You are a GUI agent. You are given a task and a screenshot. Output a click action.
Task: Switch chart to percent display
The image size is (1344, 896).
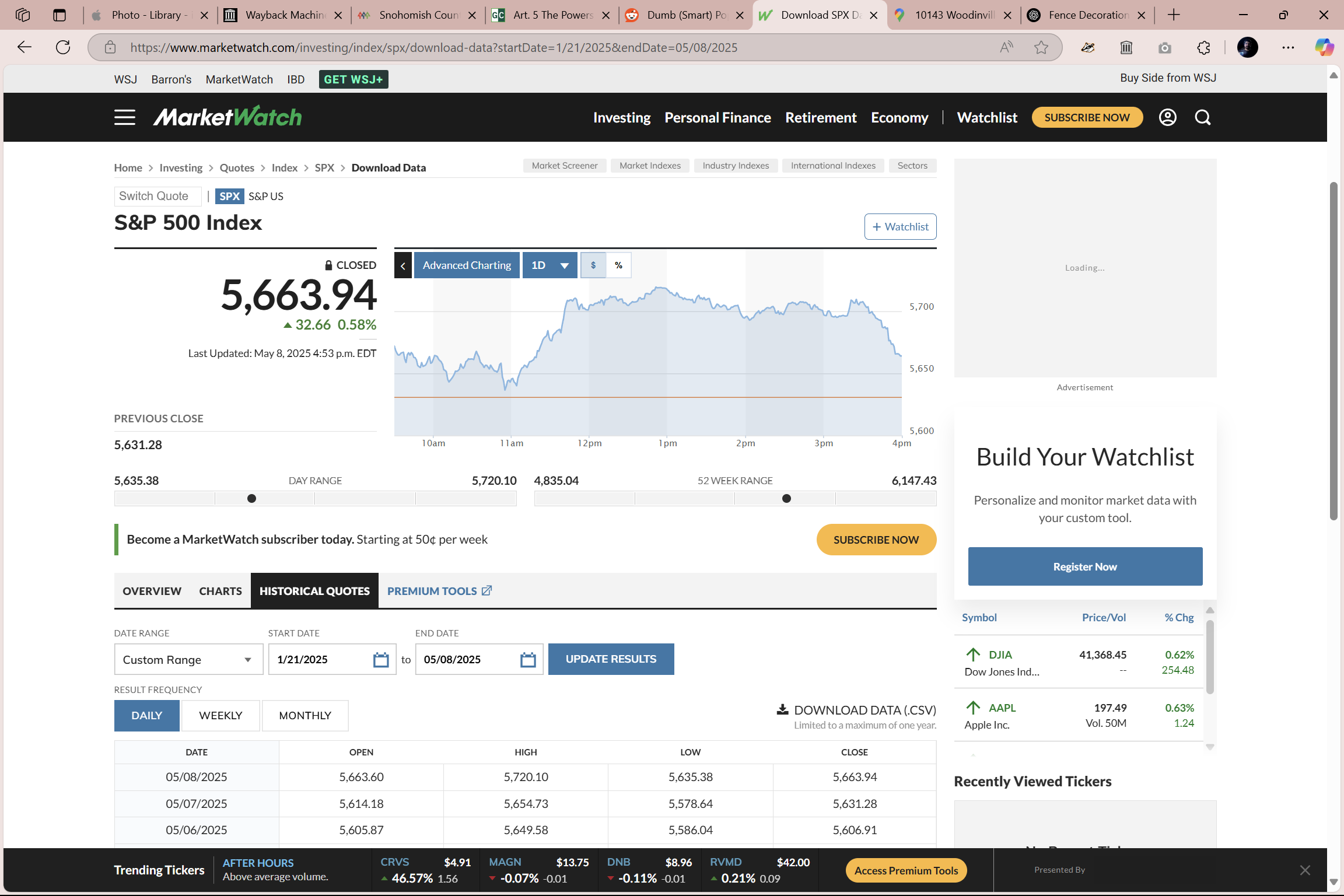[618, 265]
